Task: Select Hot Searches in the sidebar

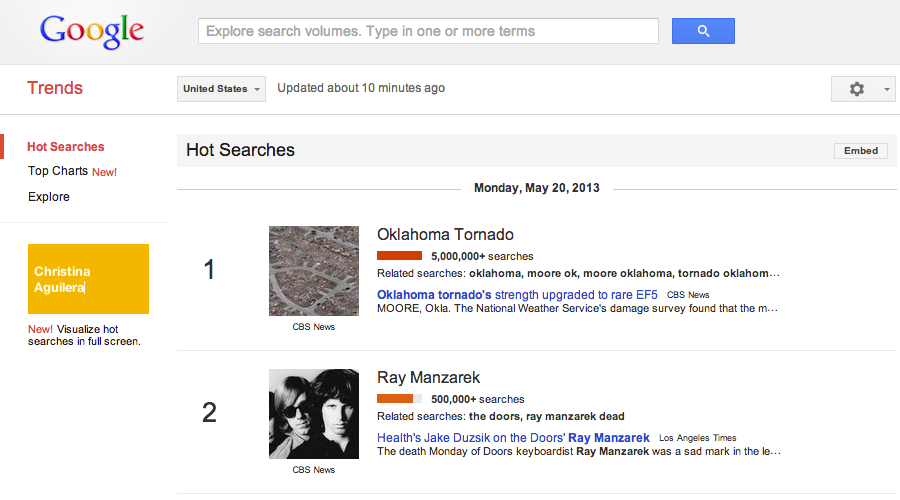Action: [x=66, y=147]
